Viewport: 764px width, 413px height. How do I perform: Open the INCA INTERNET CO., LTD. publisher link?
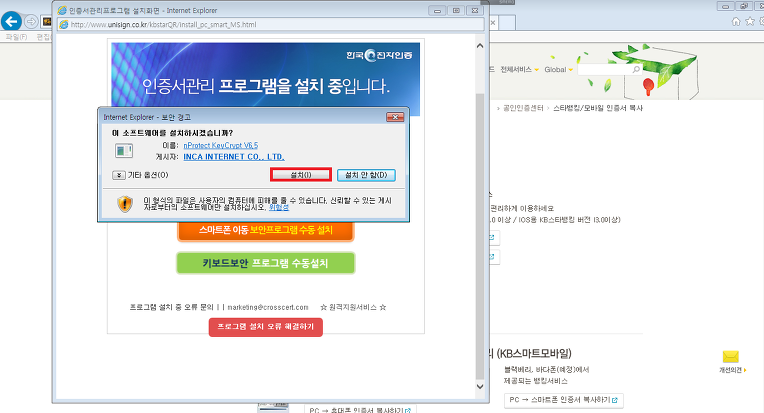coord(234,157)
